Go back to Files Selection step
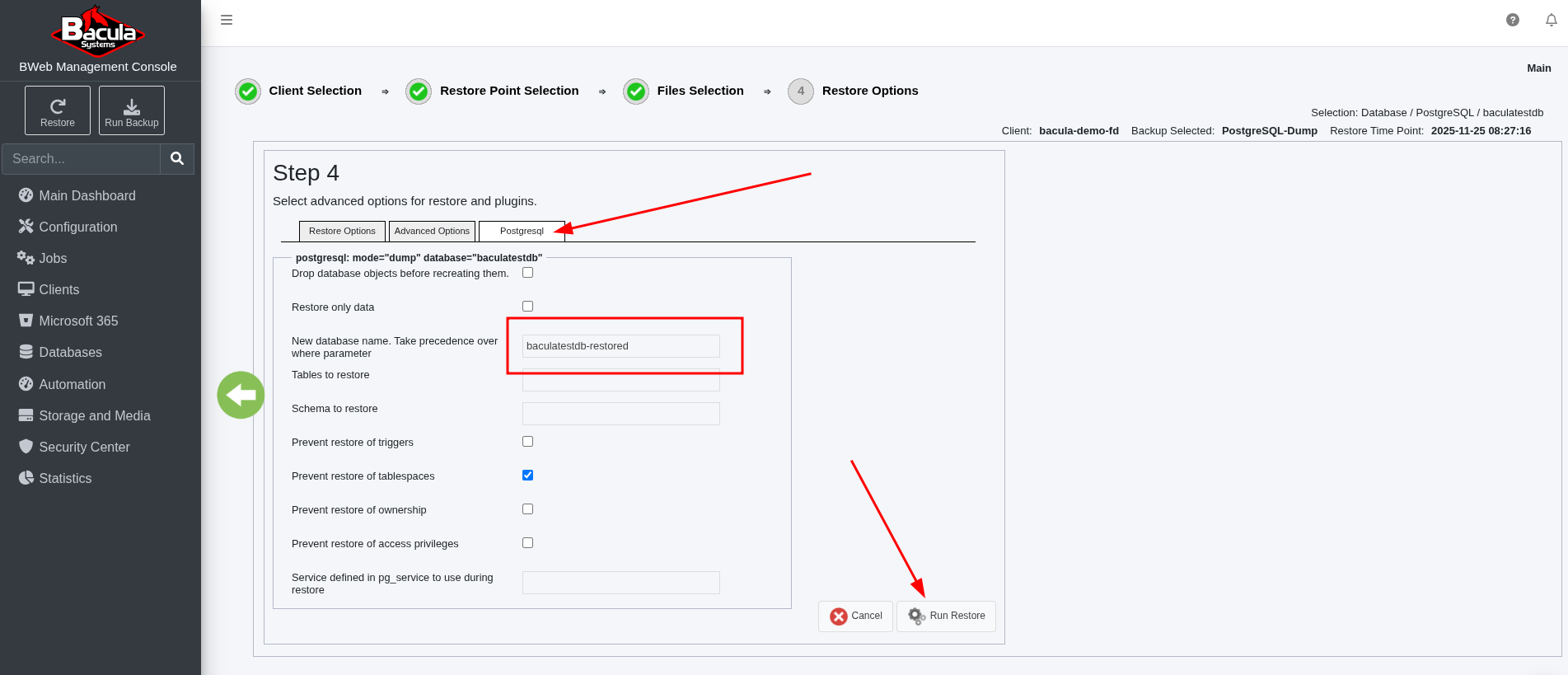This screenshot has height=675, width=1568. pos(700,91)
